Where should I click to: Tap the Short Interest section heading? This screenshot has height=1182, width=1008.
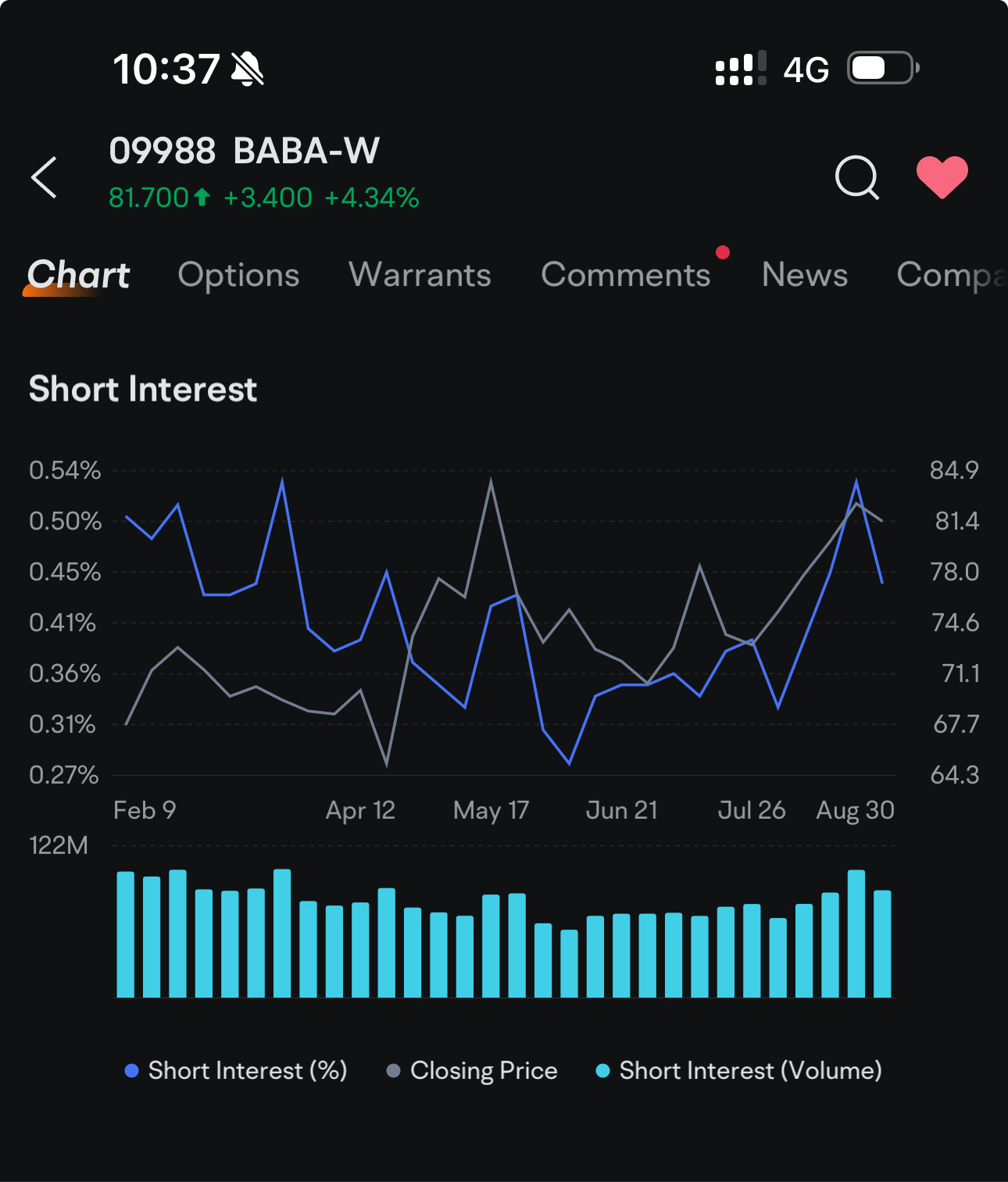(143, 389)
